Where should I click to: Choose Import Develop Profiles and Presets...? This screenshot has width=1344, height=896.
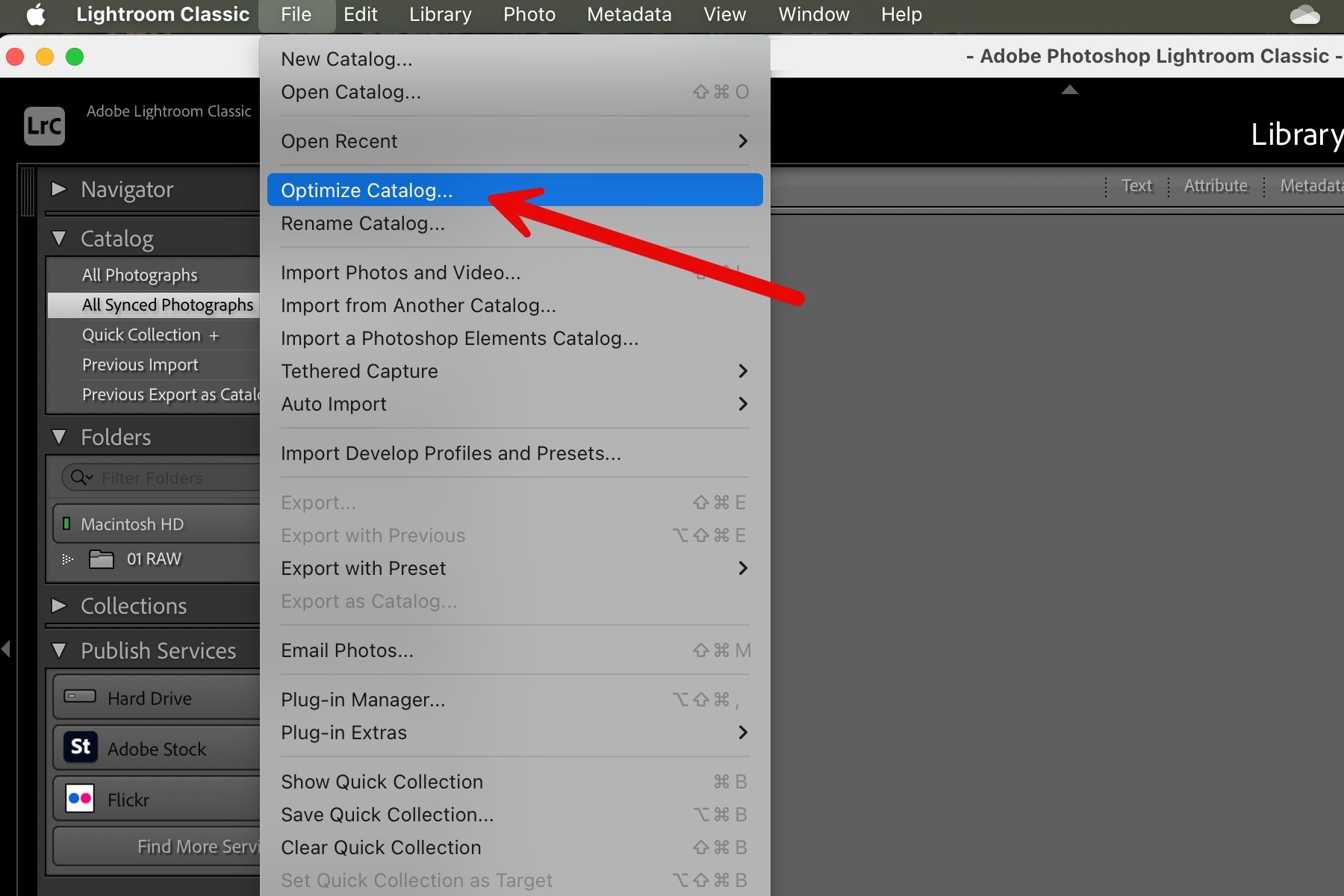[514, 453]
